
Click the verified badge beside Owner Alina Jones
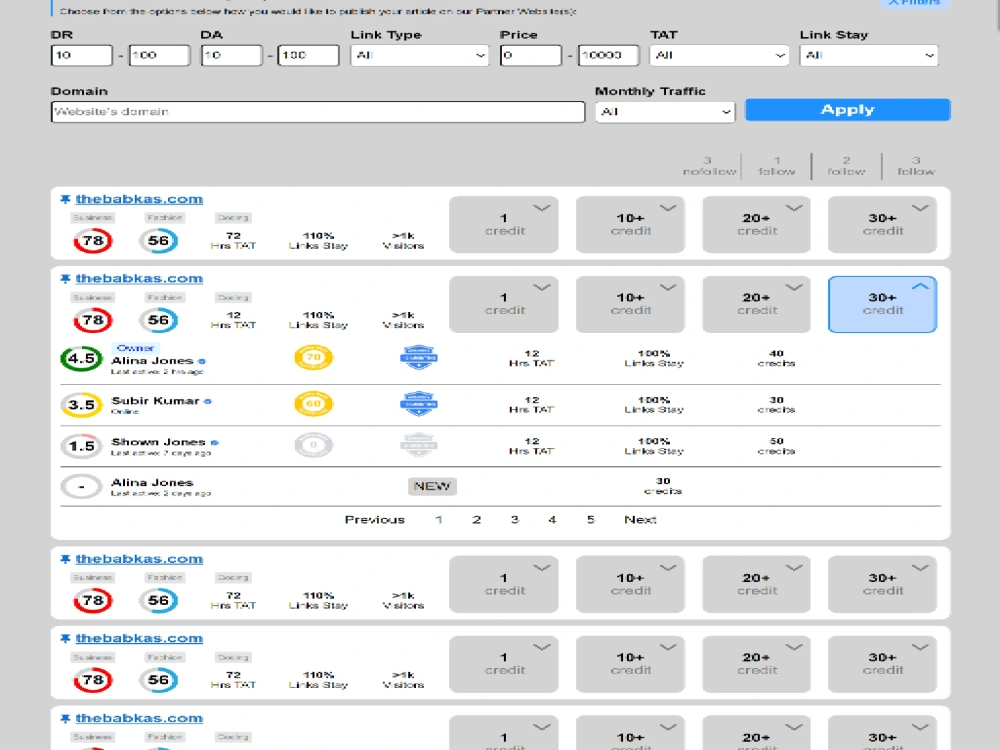click(202, 361)
